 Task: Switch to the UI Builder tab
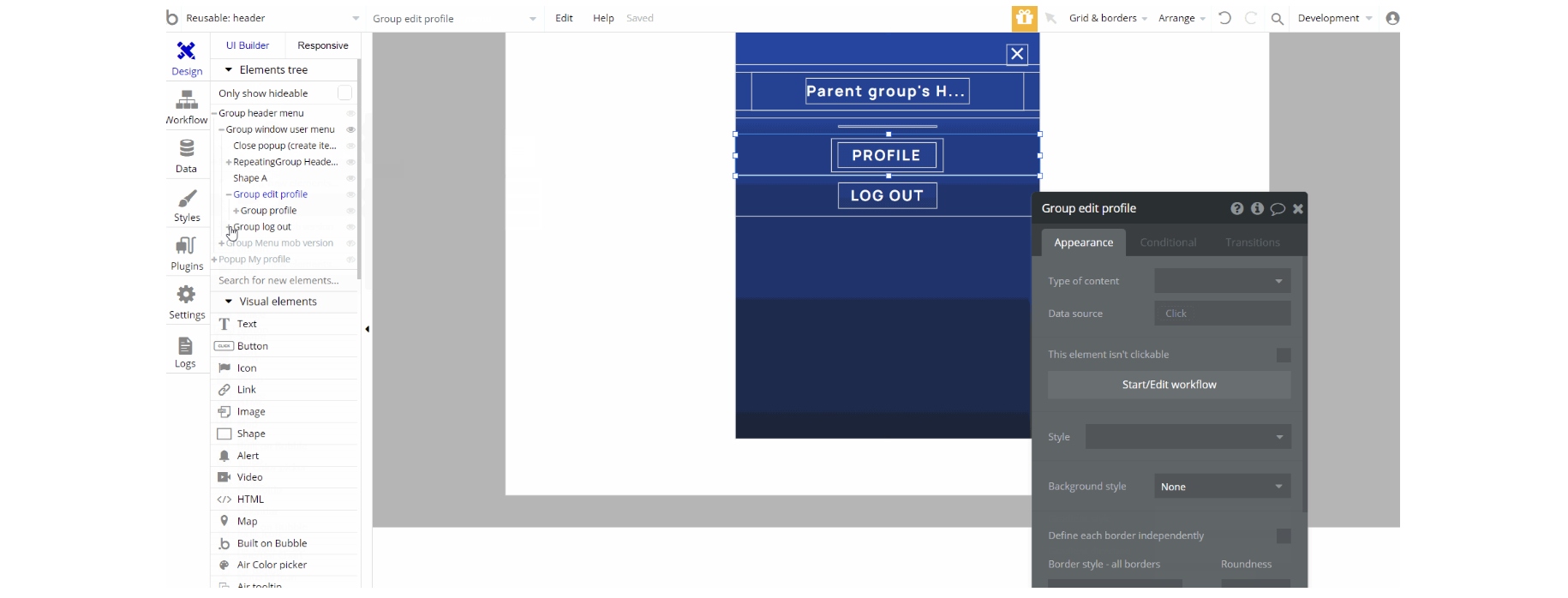tap(248, 45)
